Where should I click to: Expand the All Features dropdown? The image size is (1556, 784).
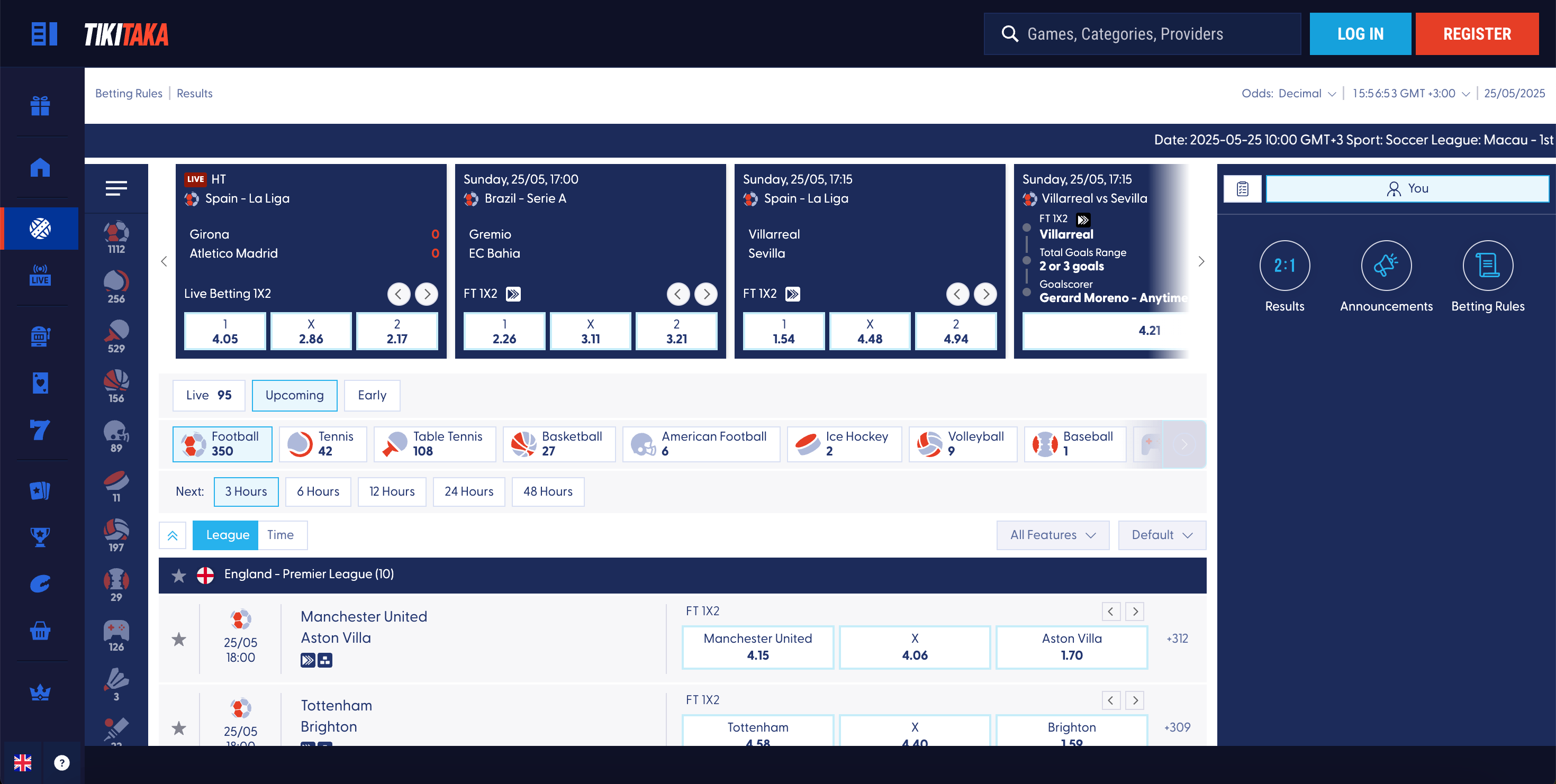coord(1052,535)
